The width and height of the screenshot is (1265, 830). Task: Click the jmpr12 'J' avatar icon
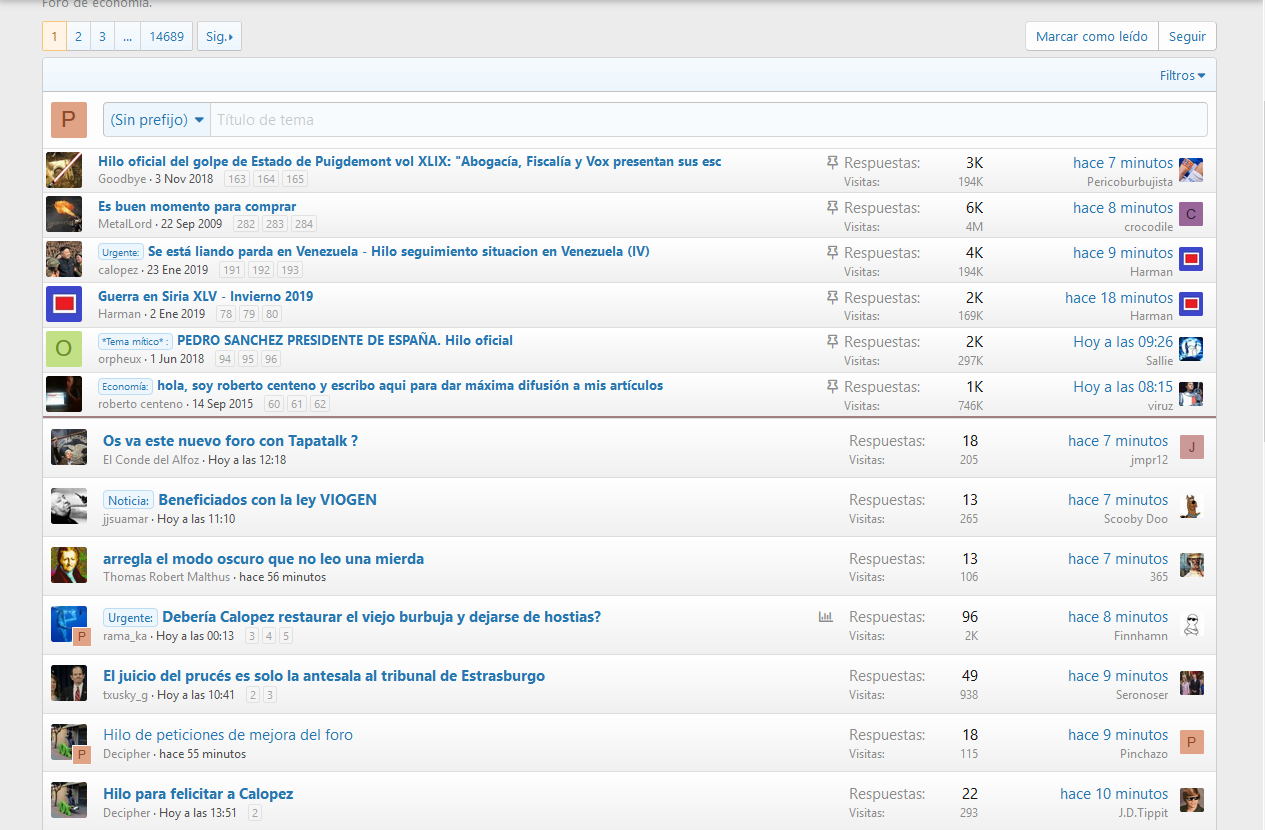[1191, 447]
